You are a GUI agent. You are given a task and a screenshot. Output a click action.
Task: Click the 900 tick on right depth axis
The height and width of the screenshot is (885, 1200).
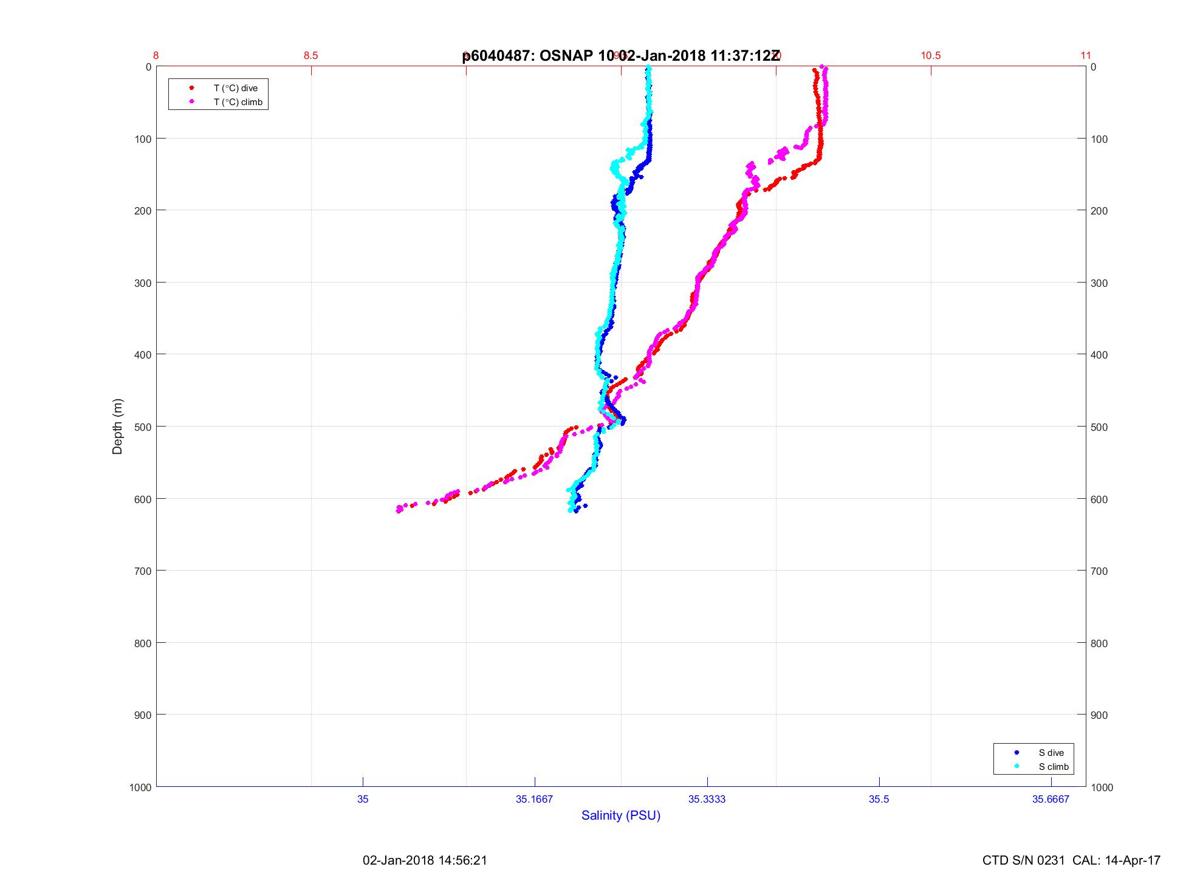tap(1101, 715)
